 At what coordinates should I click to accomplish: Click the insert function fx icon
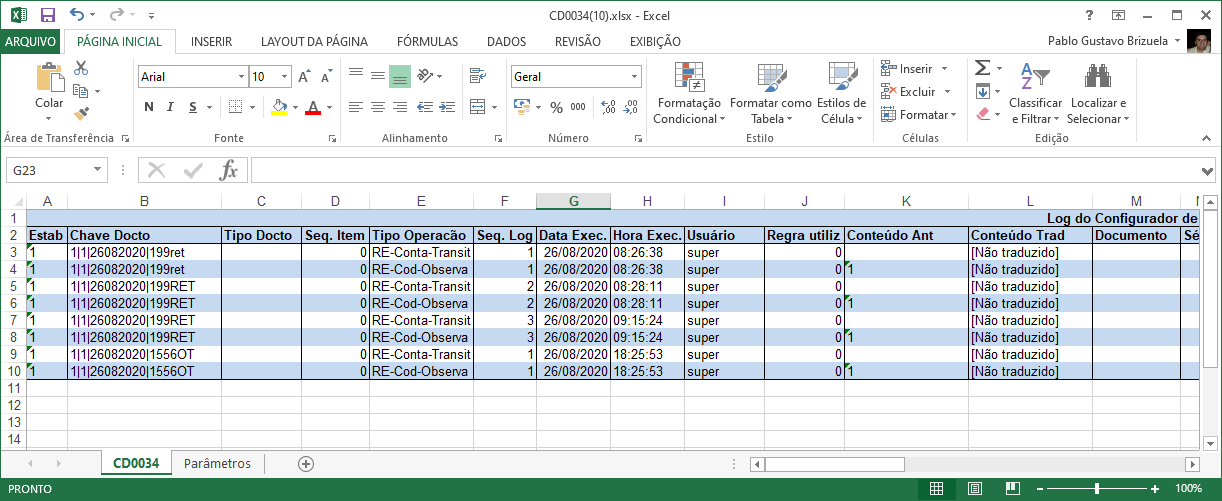(229, 171)
